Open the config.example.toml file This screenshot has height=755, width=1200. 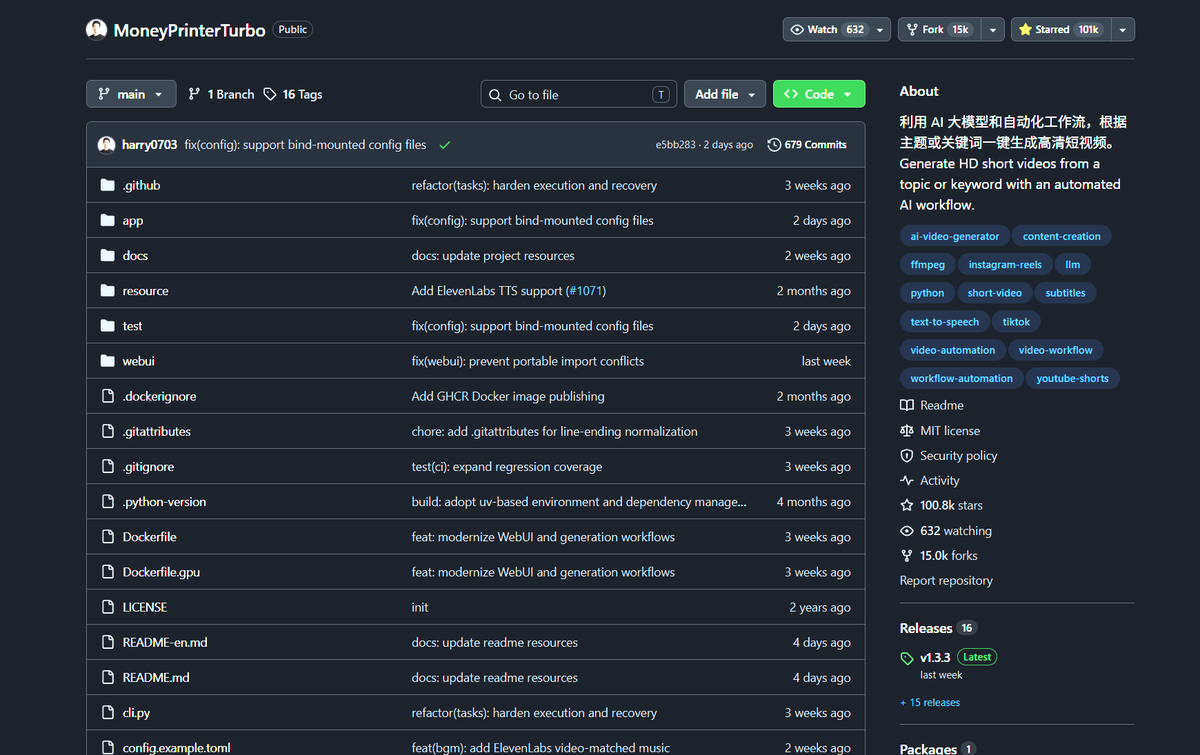pyautogui.click(x=177, y=748)
